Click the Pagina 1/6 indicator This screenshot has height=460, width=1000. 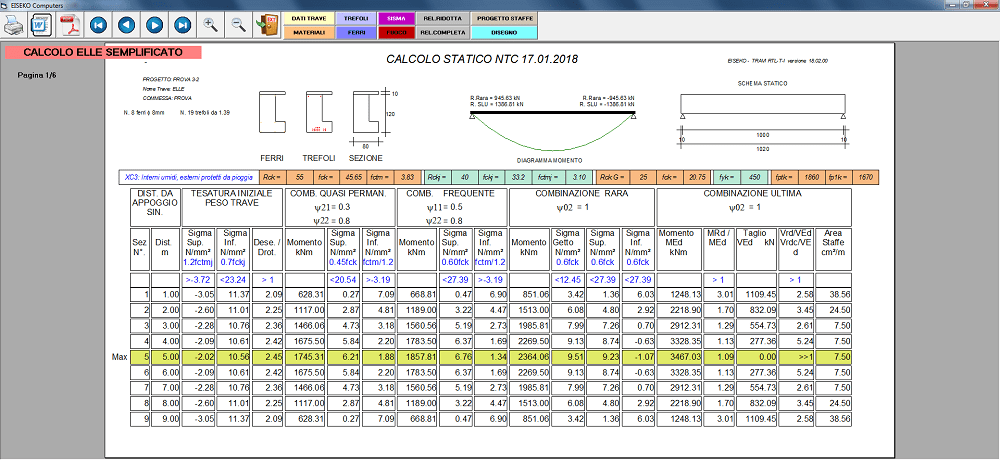(x=37, y=76)
